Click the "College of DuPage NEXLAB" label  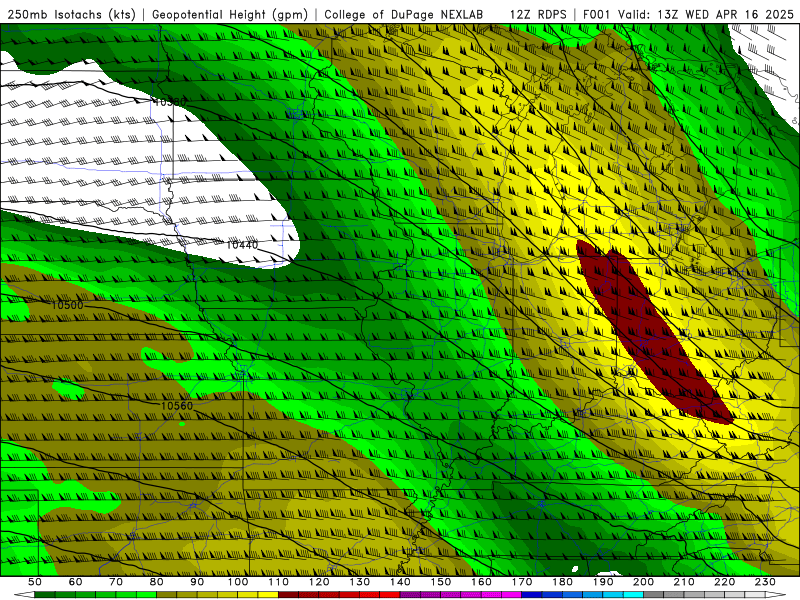pyautogui.click(x=403, y=14)
